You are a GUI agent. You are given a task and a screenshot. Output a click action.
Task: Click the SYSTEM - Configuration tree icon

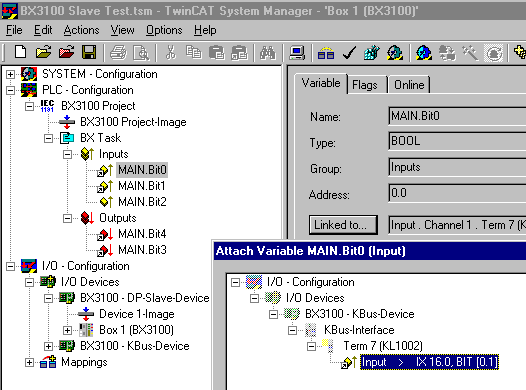pyautogui.click(x=29, y=74)
